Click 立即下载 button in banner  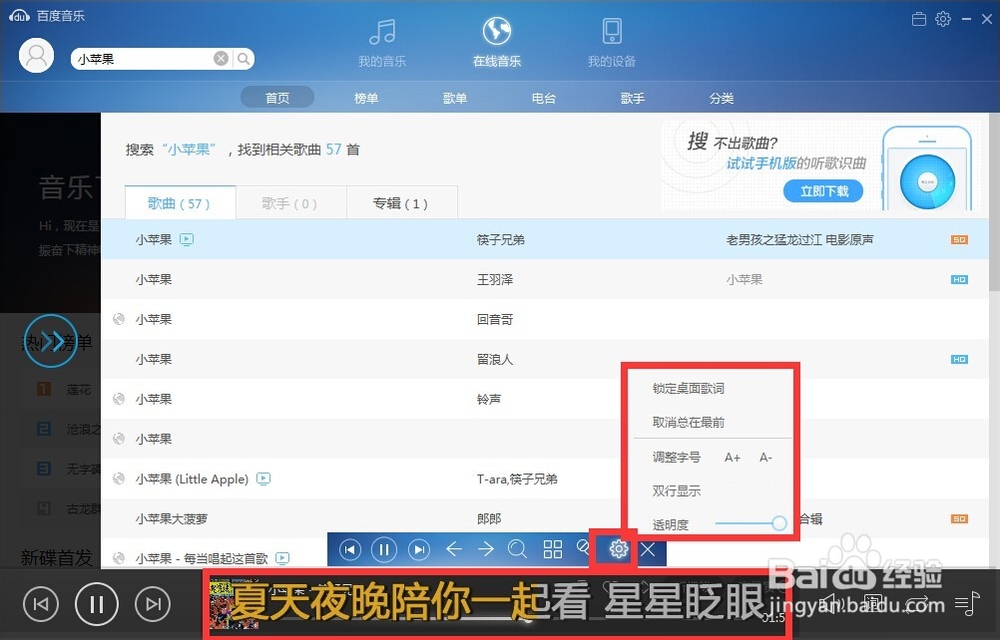click(x=823, y=191)
